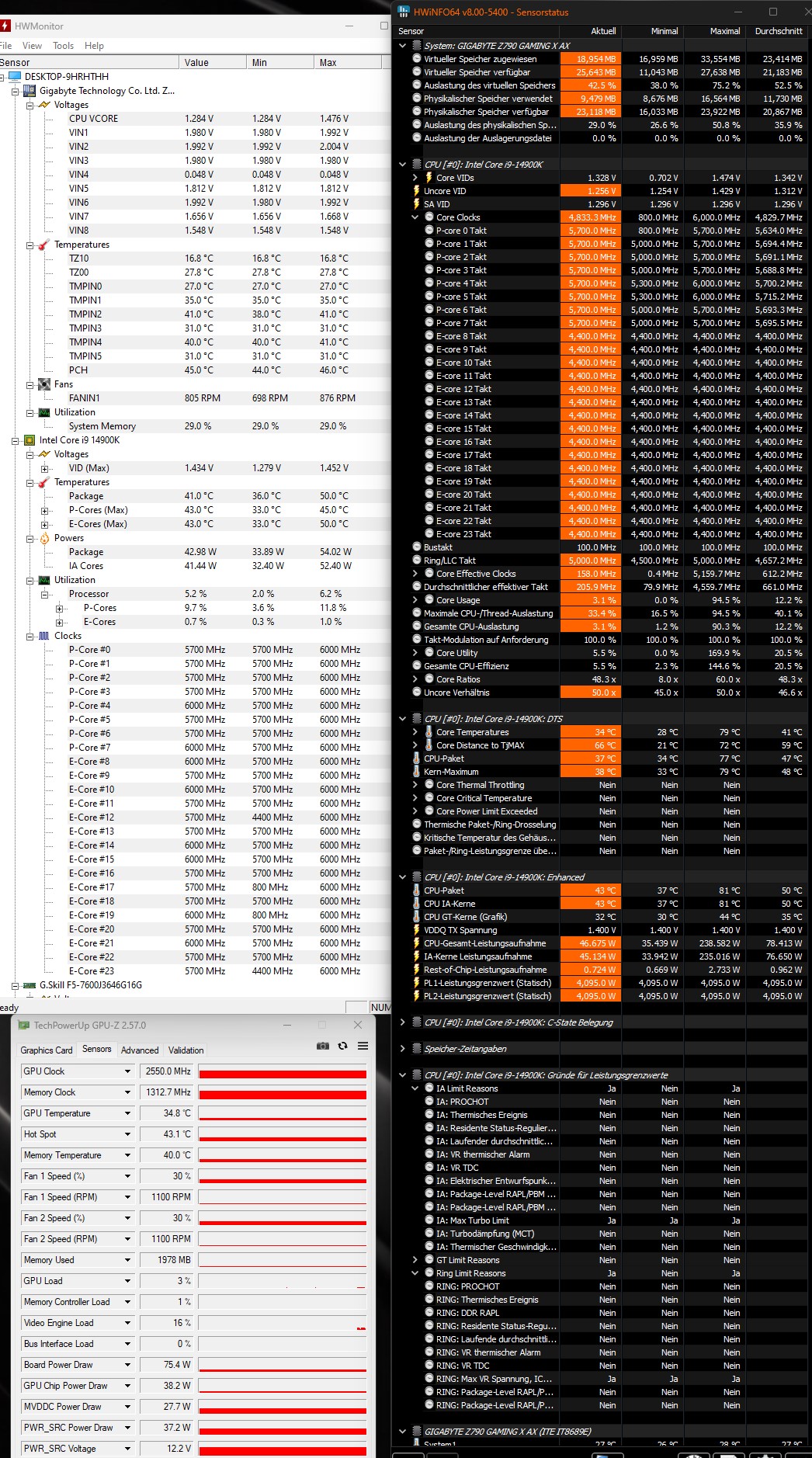
Task: Open the Hot Spot sensor dropdown in GPU-Z
Action: click(x=127, y=1134)
